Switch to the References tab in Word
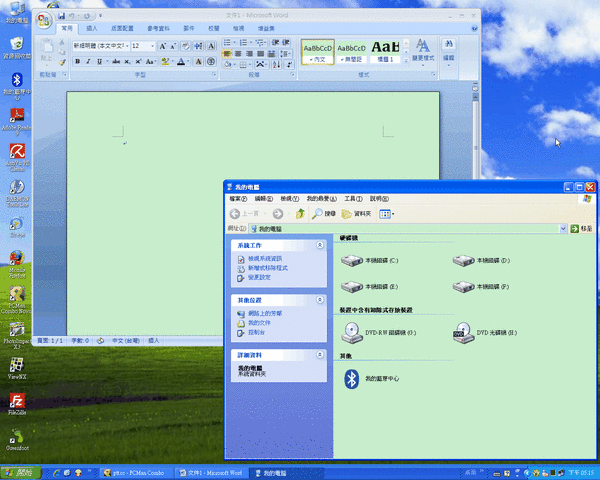The height and width of the screenshot is (480, 600). [x=158, y=28]
